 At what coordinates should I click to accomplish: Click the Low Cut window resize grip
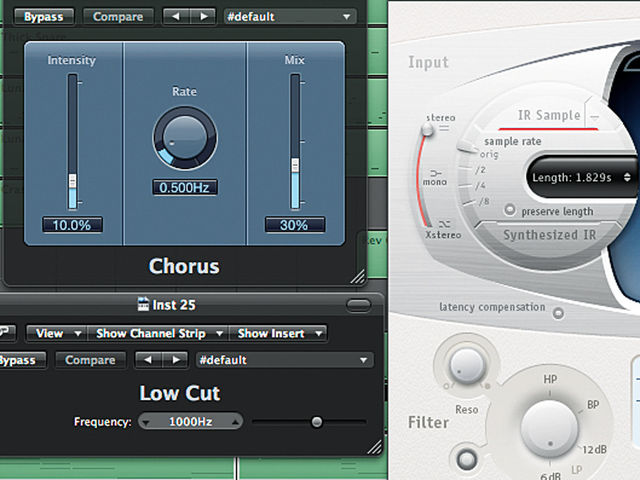pyautogui.click(x=374, y=447)
